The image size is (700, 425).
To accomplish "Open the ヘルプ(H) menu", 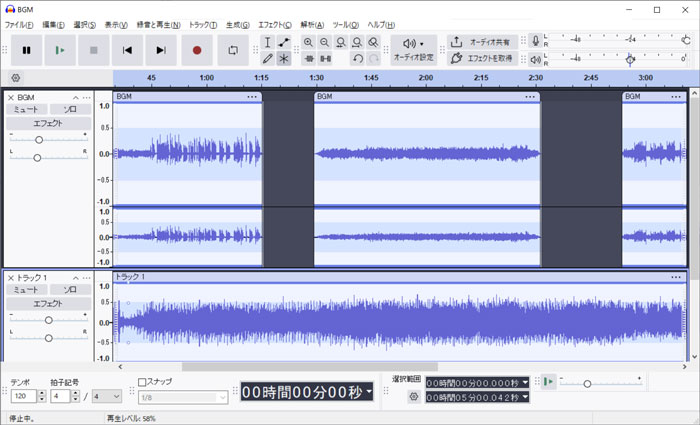I will pyautogui.click(x=381, y=25).
